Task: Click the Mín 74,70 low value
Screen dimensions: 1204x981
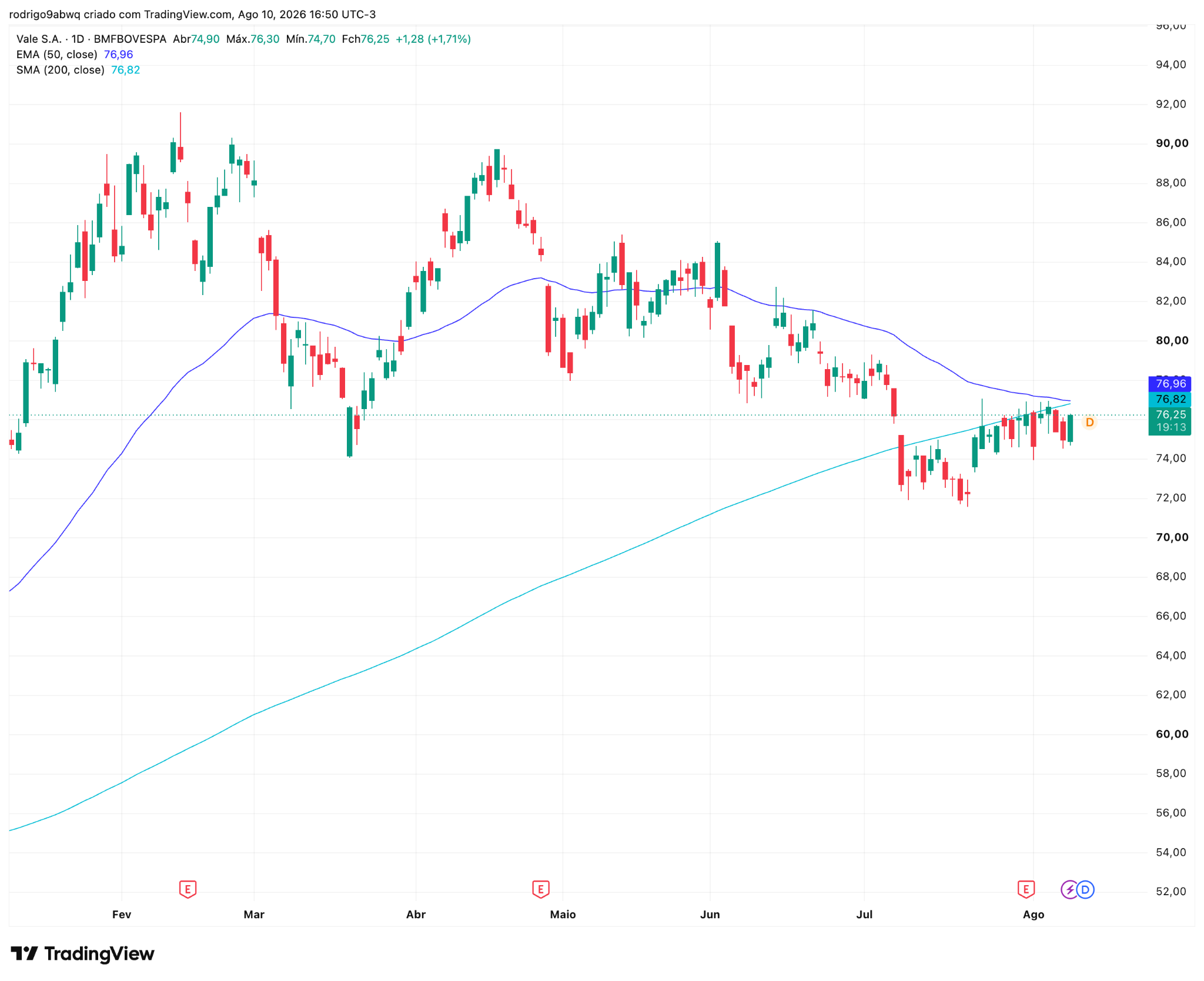Action: click(310, 39)
